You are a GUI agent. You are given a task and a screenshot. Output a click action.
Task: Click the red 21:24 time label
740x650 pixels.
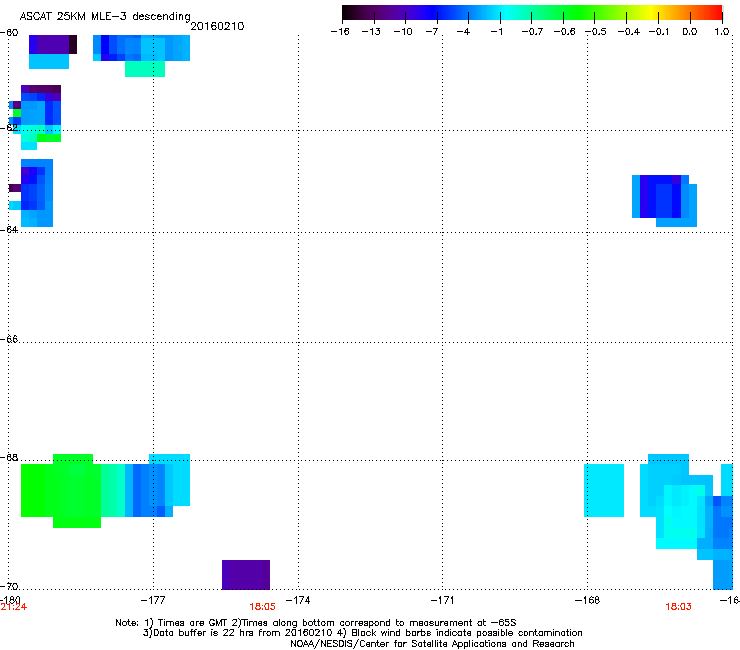click(14, 607)
